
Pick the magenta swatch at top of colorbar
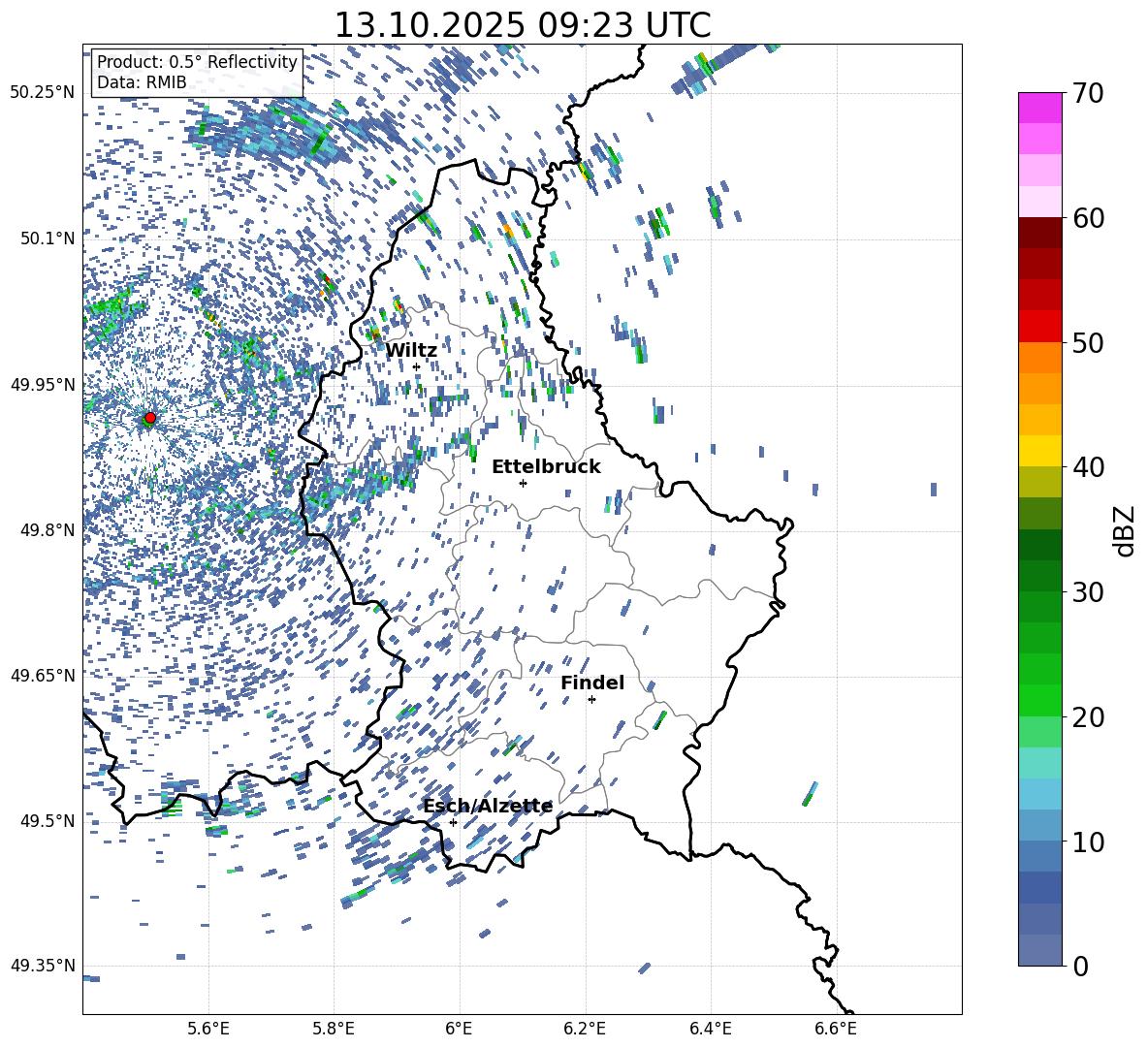1040,108
